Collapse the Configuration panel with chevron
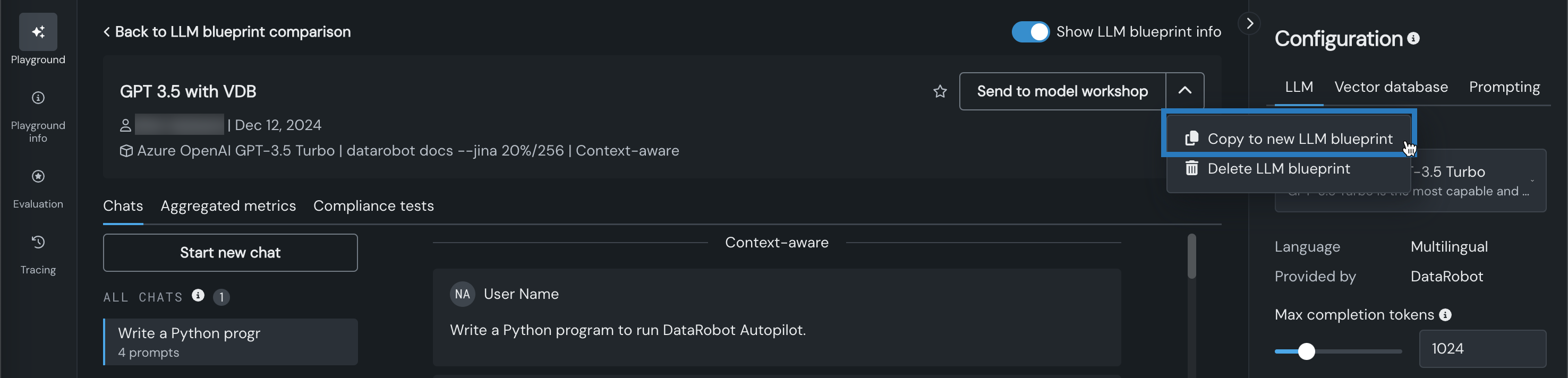Screen dimensions: 1568x378 (x=1250, y=24)
